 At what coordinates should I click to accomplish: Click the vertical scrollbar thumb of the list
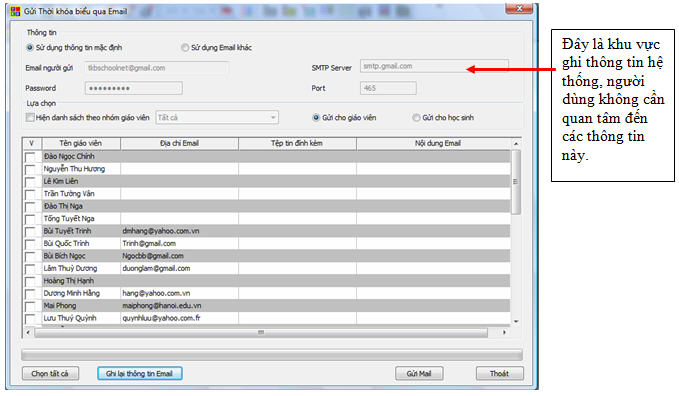coord(516,182)
